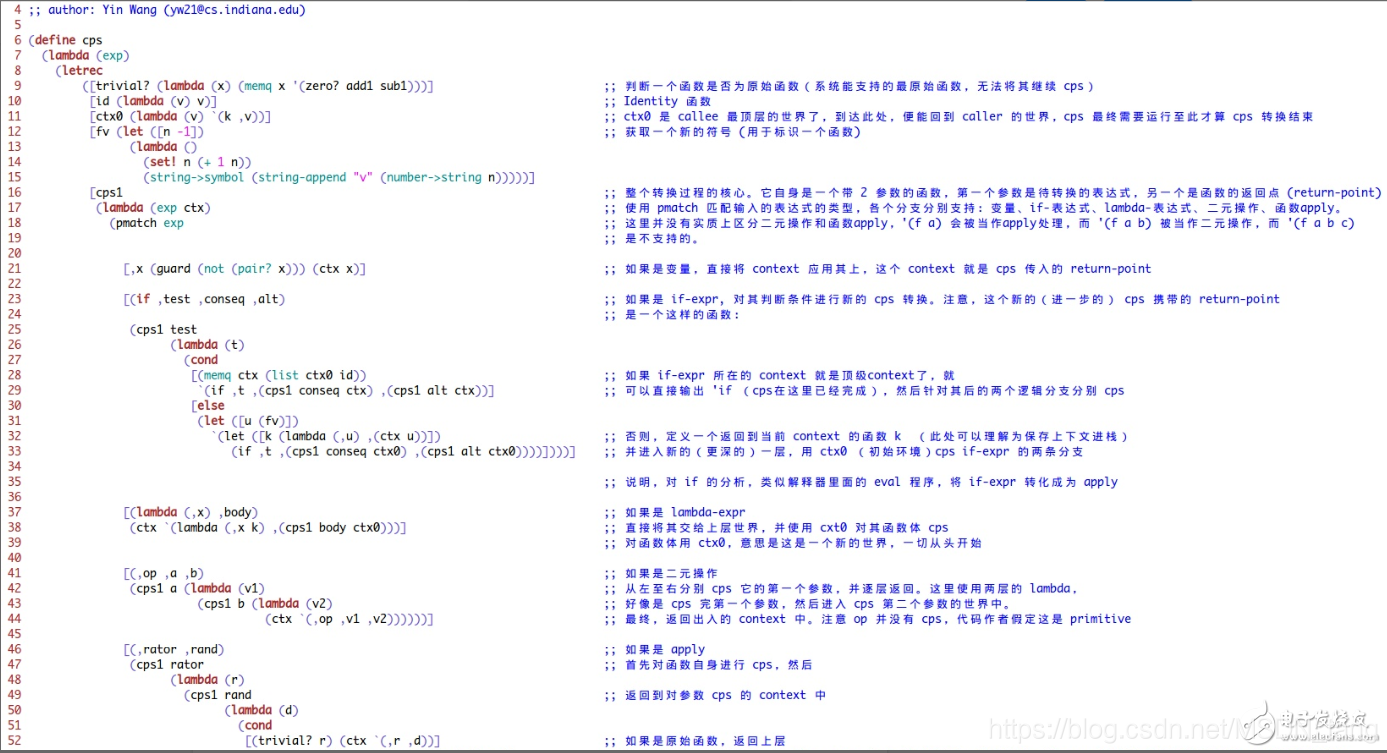
Task: Click the "(cond" on line 27
Action: click(x=200, y=360)
